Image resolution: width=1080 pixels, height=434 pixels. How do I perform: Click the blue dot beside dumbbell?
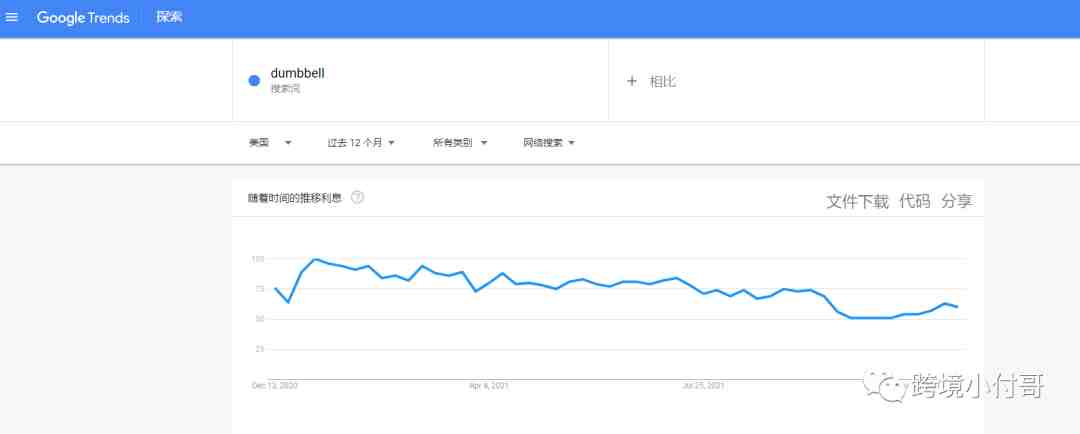pos(254,81)
